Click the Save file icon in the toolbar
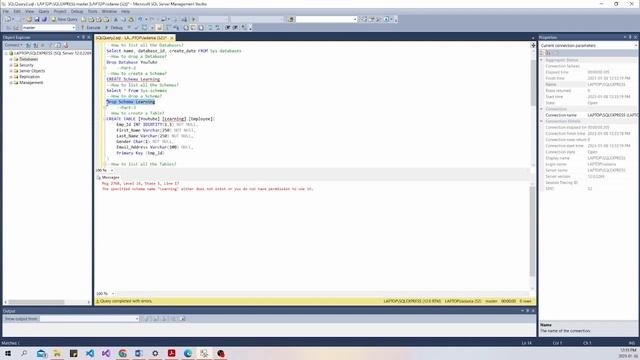Image resolution: width=640 pixels, height=360 pixels. pos(37,19)
